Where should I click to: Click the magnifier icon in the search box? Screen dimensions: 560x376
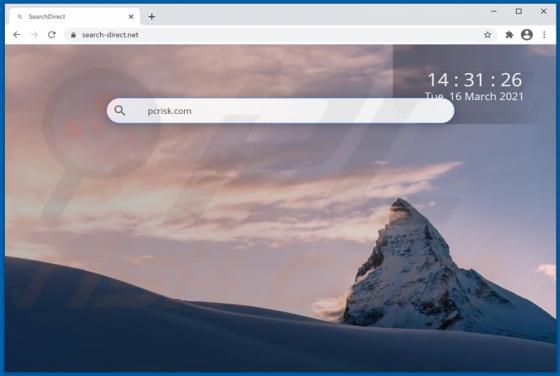(120, 111)
